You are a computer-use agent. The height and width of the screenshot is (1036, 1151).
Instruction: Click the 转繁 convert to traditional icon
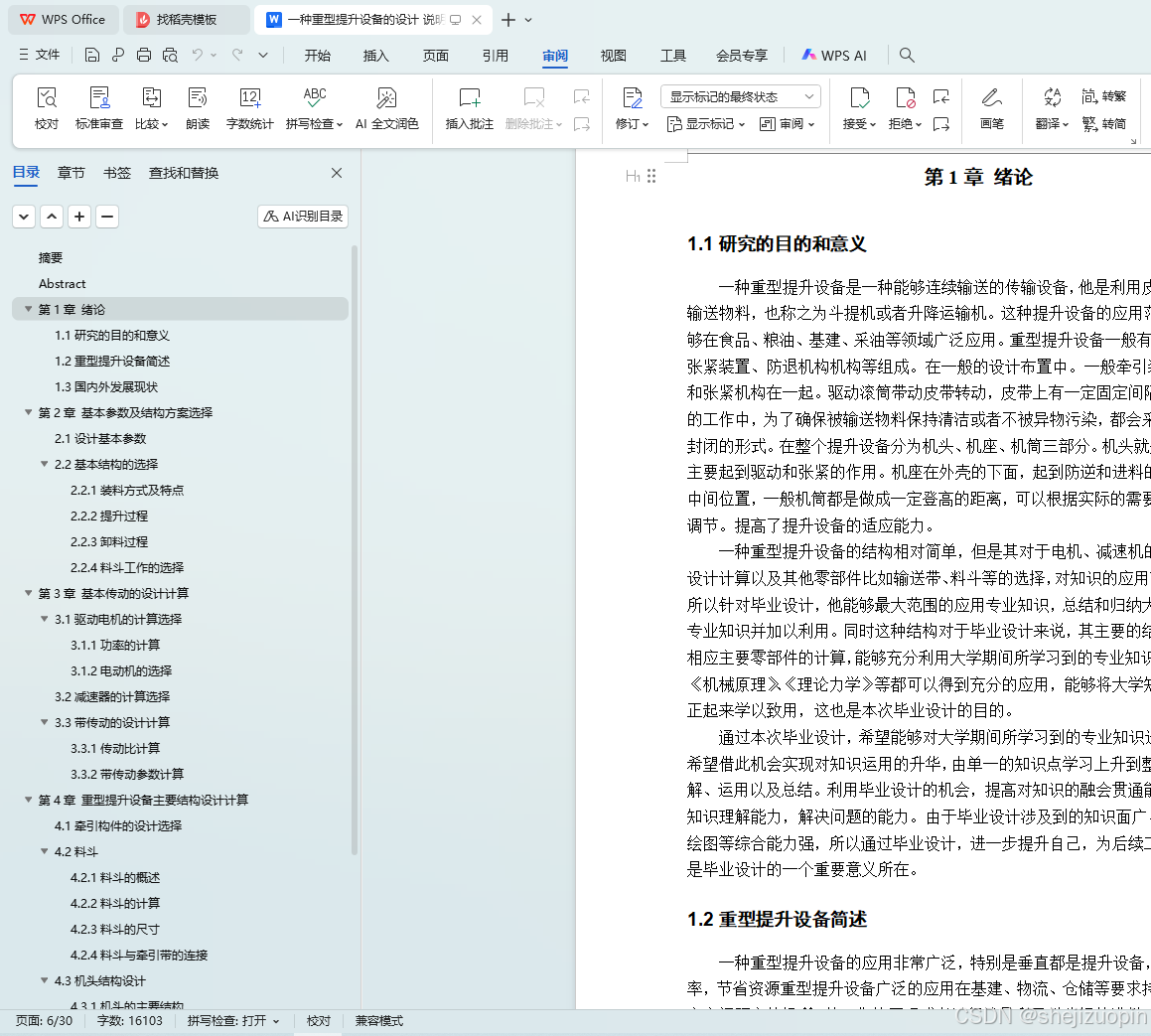[x=1103, y=96]
